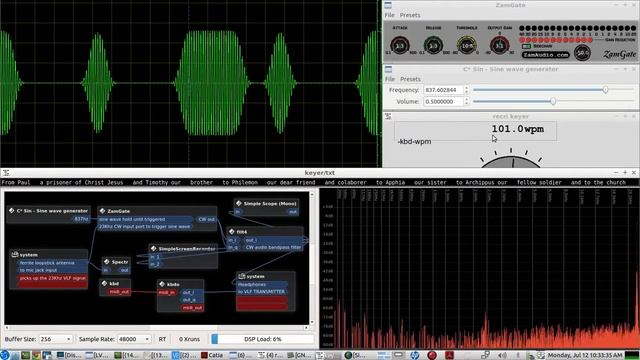The height and width of the screenshot is (360, 640).
Task: Select 'to mic jack input' port
Action: click(x=52, y=270)
